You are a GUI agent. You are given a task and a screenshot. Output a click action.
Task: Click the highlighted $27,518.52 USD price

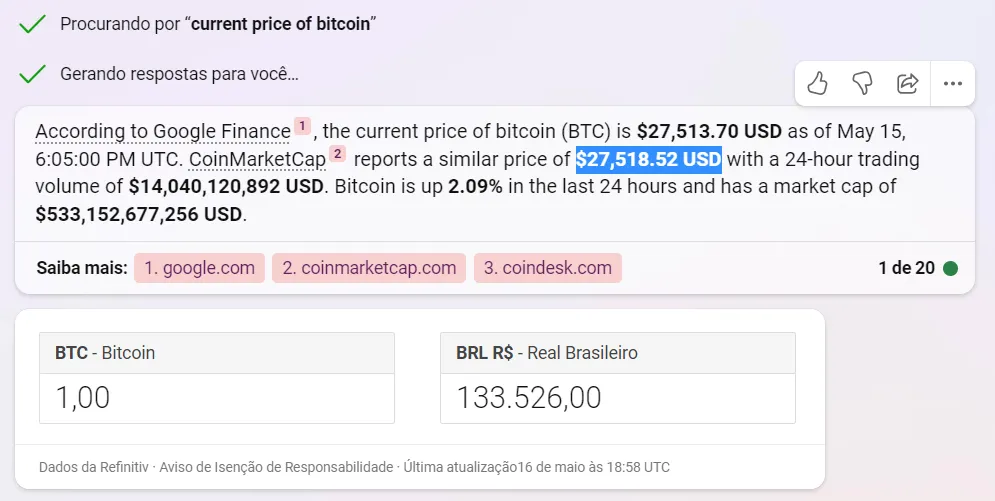point(648,159)
